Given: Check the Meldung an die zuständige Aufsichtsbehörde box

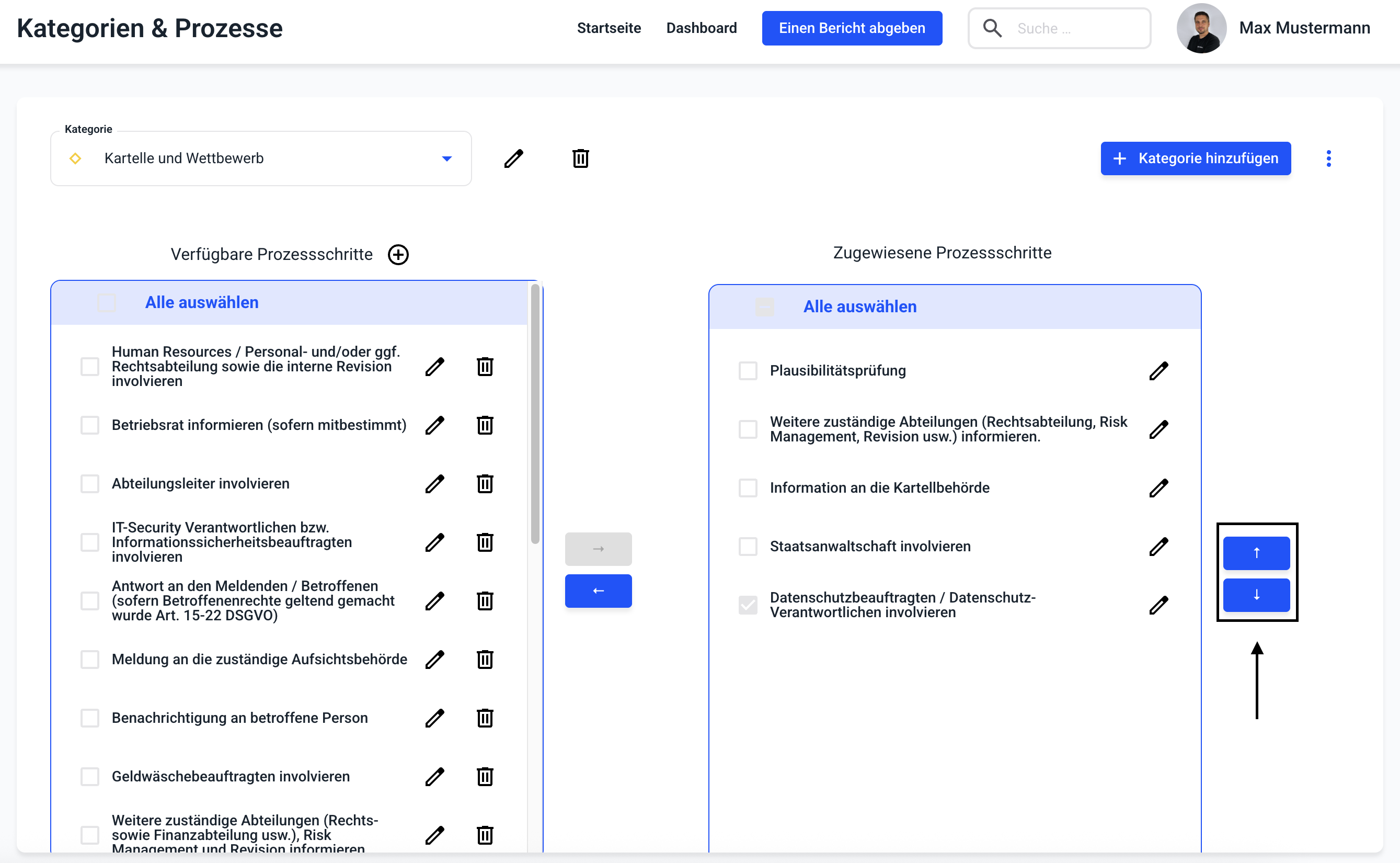Looking at the screenshot, I should (x=89, y=660).
